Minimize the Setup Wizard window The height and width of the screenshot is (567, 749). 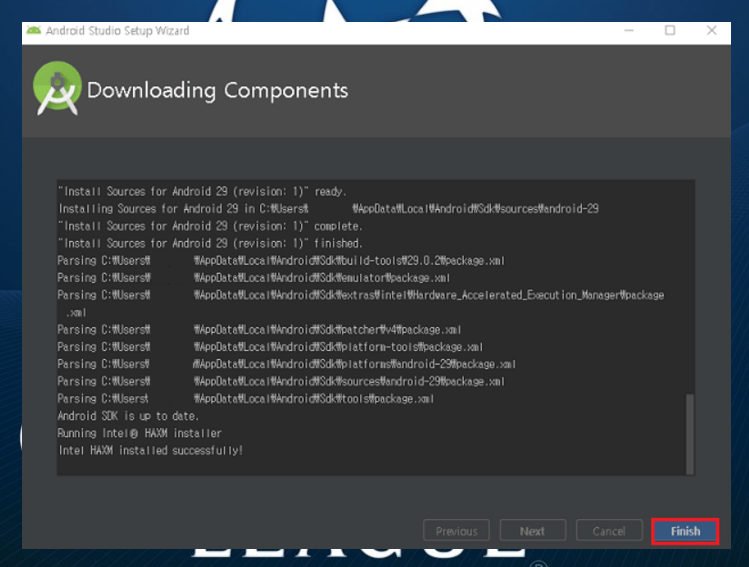click(x=629, y=31)
